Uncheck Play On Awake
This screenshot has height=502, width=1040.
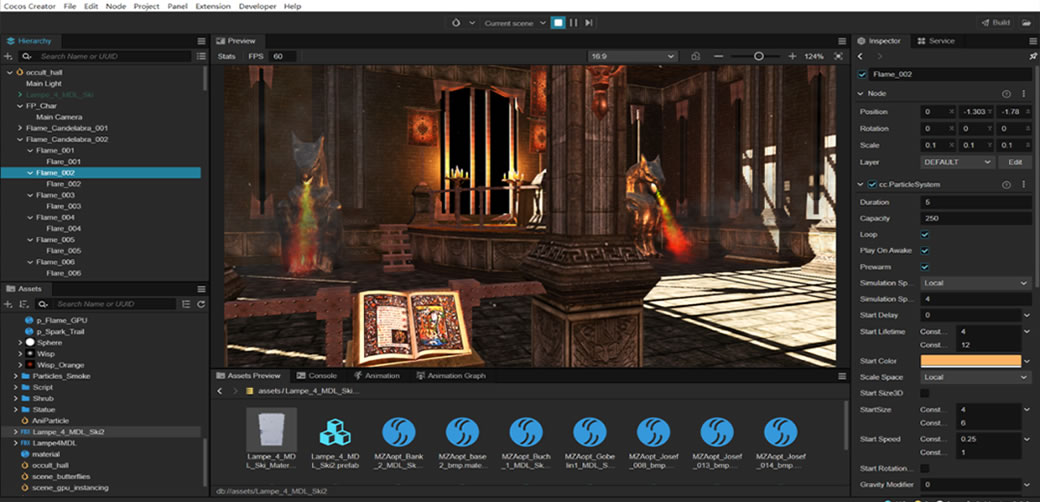(x=924, y=251)
